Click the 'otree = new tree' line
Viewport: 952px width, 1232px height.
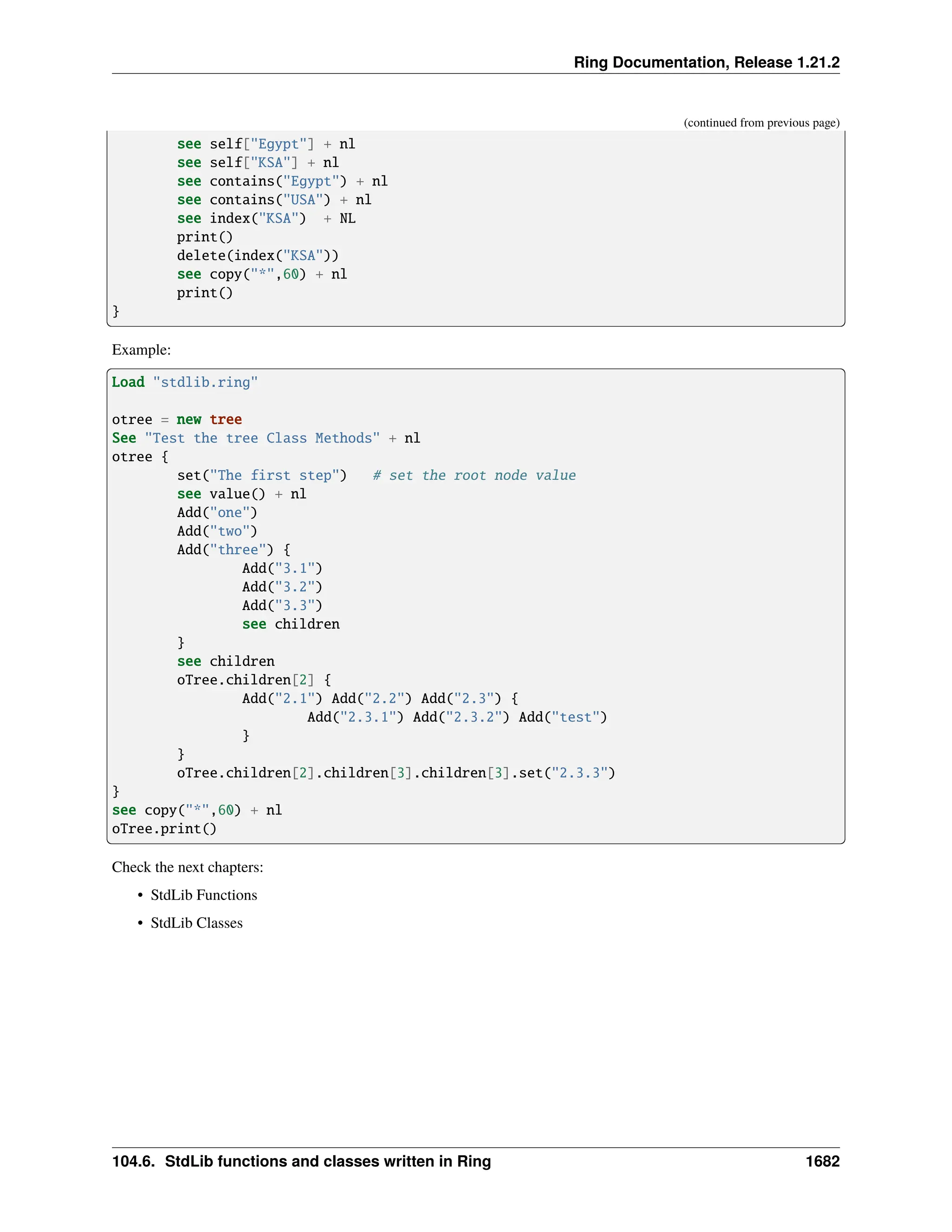pyautogui.click(x=177, y=420)
